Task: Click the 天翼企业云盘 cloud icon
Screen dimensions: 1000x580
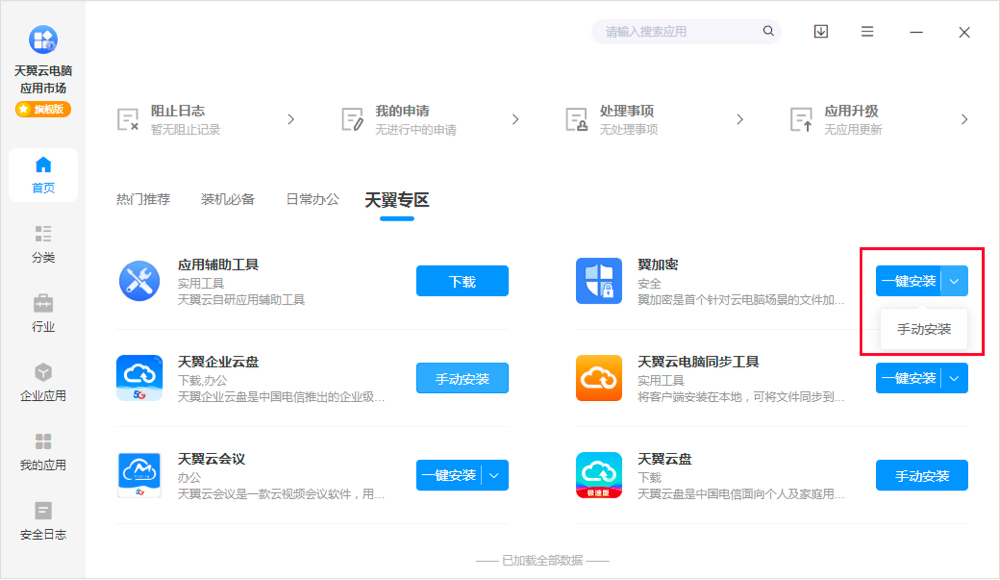Action: point(140,378)
